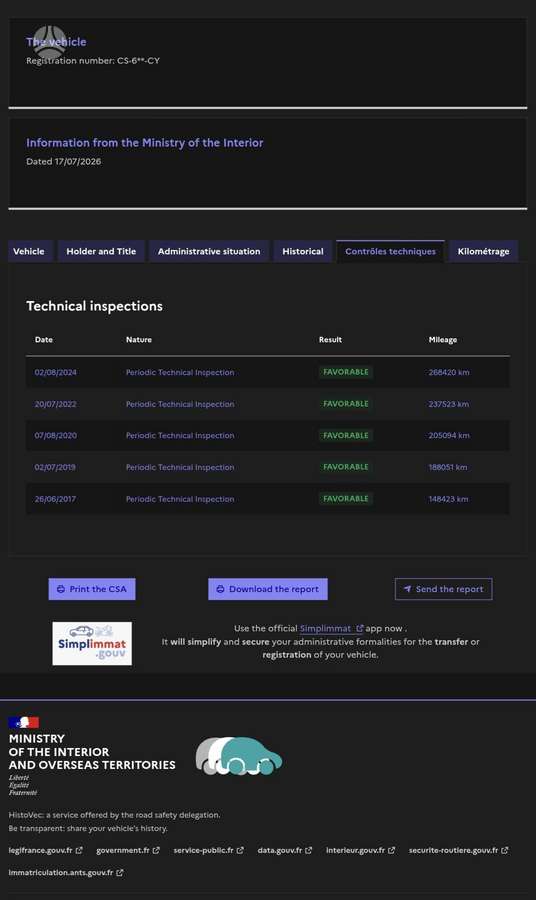Click the Mileage column header
The width and height of the screenshot is (536, 900).
coord(443,340)
